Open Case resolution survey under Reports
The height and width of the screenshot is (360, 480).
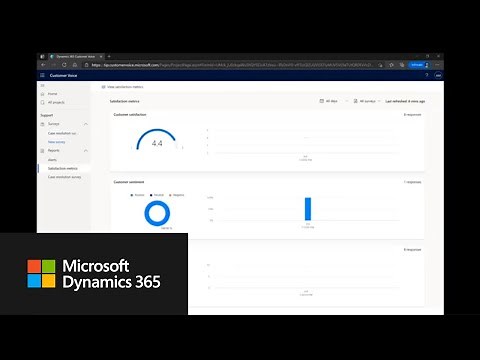coord(64,177)
